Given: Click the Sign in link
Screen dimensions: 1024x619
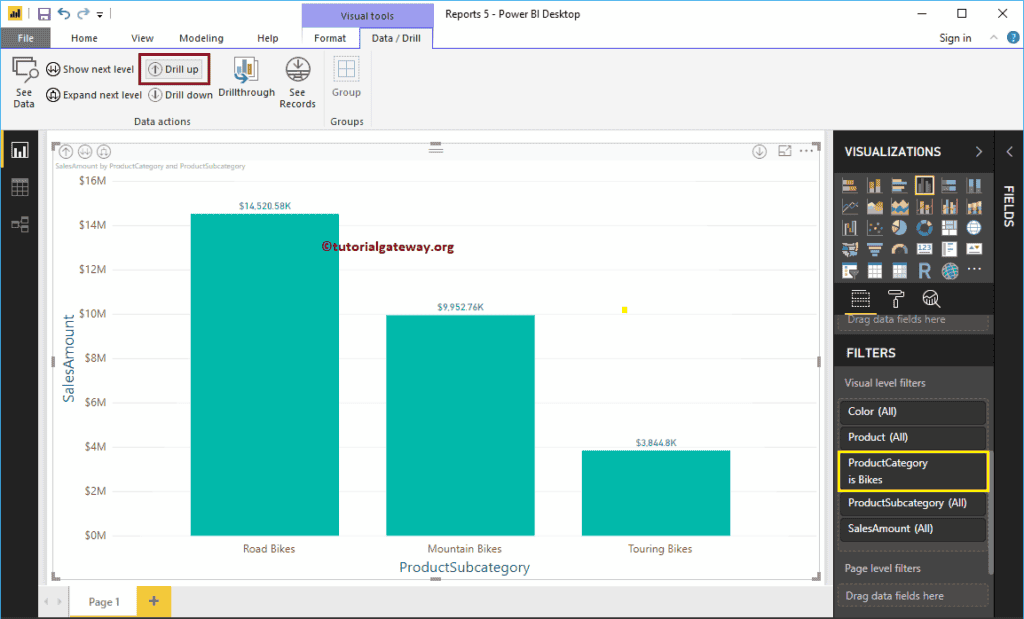Looking at the screenshot, I should (x=955, y=38).
